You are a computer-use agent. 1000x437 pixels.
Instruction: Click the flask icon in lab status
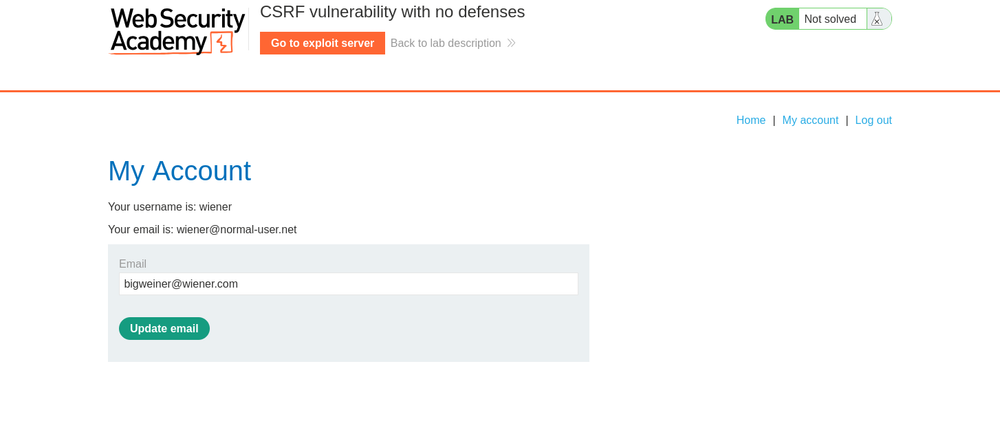point(877,19)
